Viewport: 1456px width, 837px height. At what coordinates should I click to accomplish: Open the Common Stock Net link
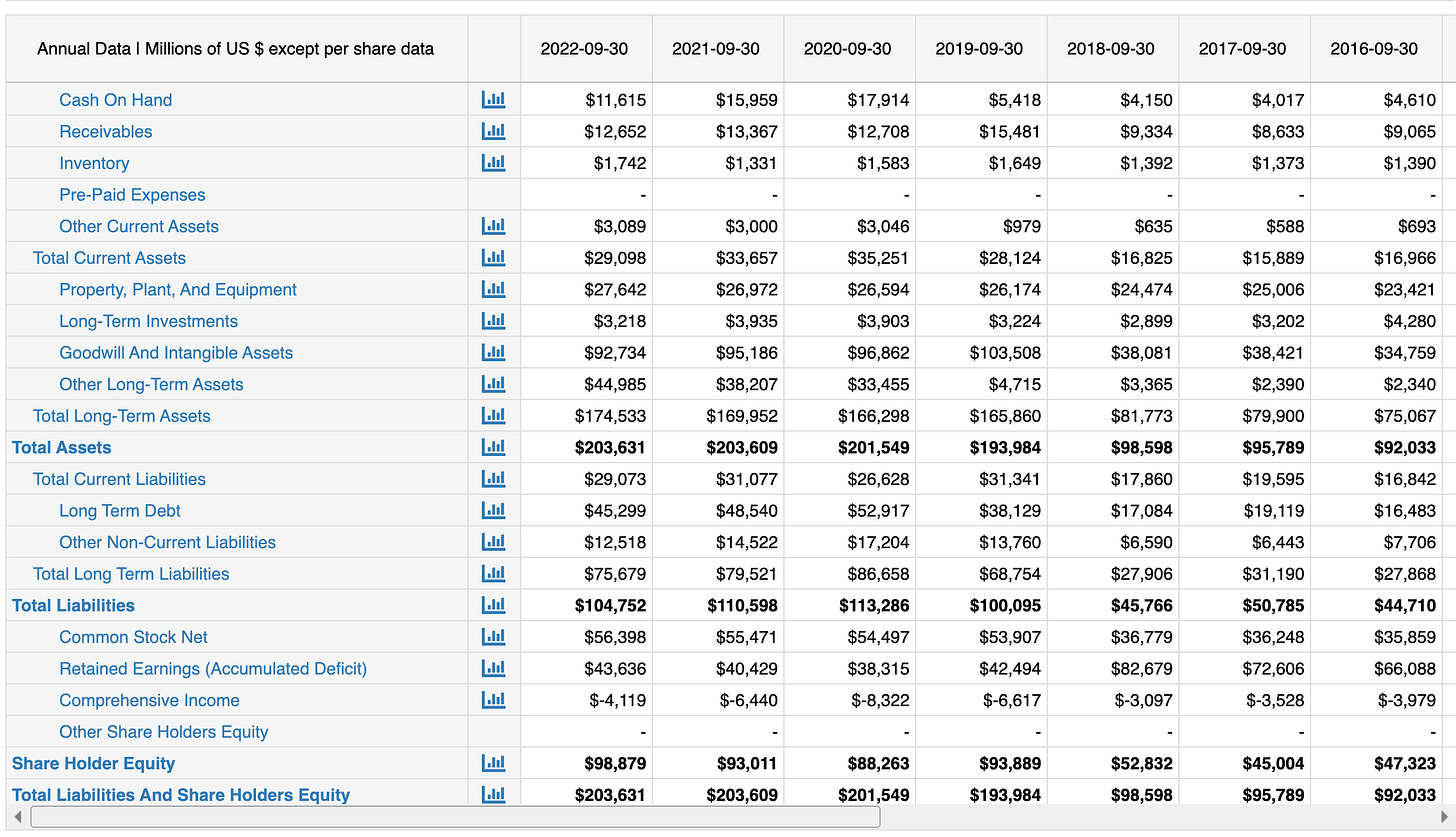pos(133,637)
